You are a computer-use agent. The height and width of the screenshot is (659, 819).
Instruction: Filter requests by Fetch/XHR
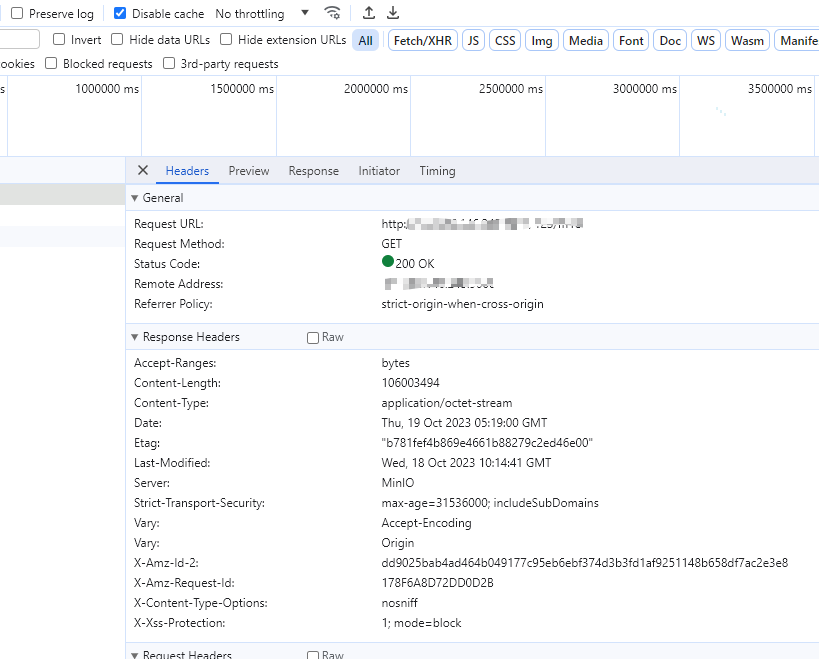pyautogui.click(x=423, y=40)
